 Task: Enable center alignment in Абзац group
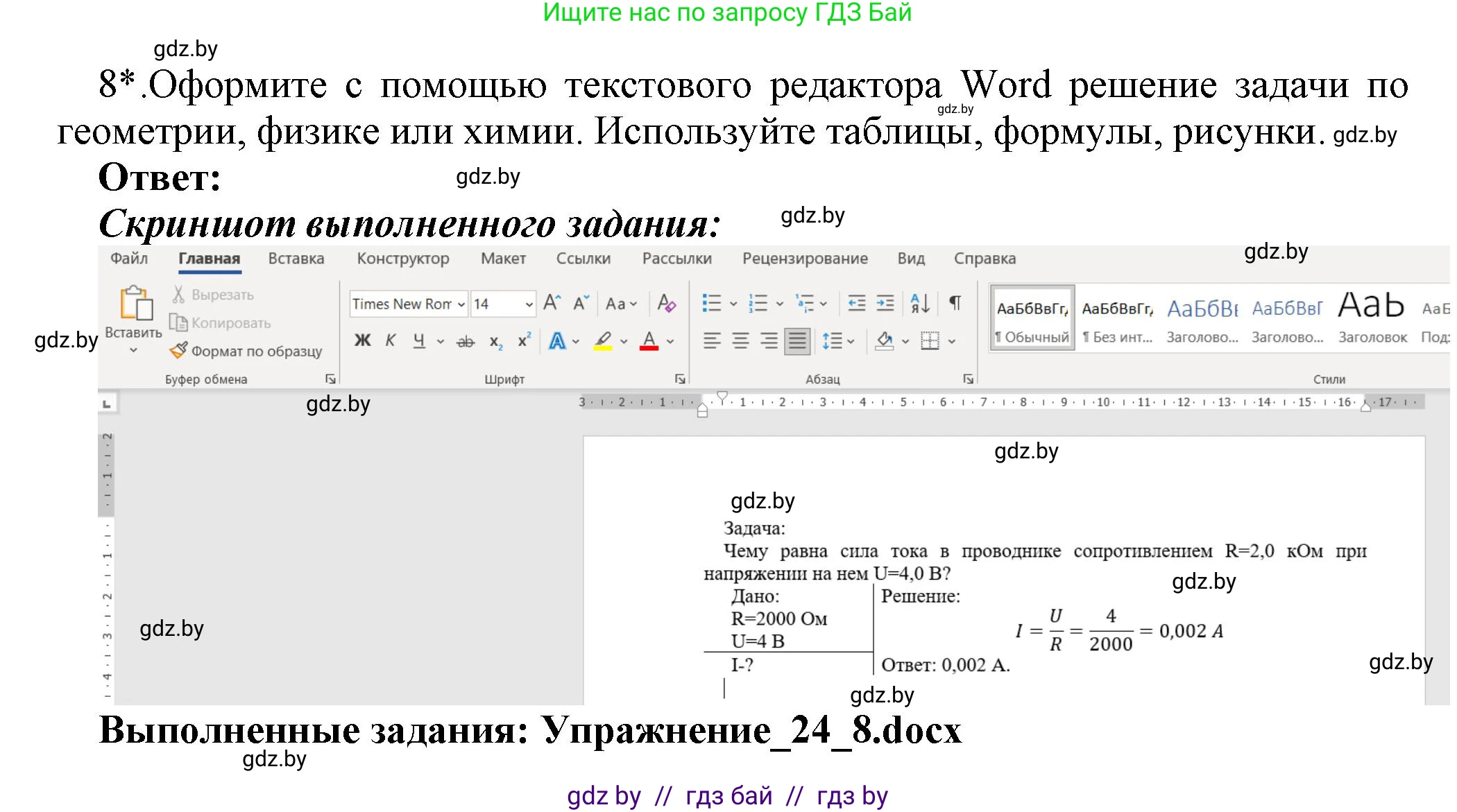point(741,340)
